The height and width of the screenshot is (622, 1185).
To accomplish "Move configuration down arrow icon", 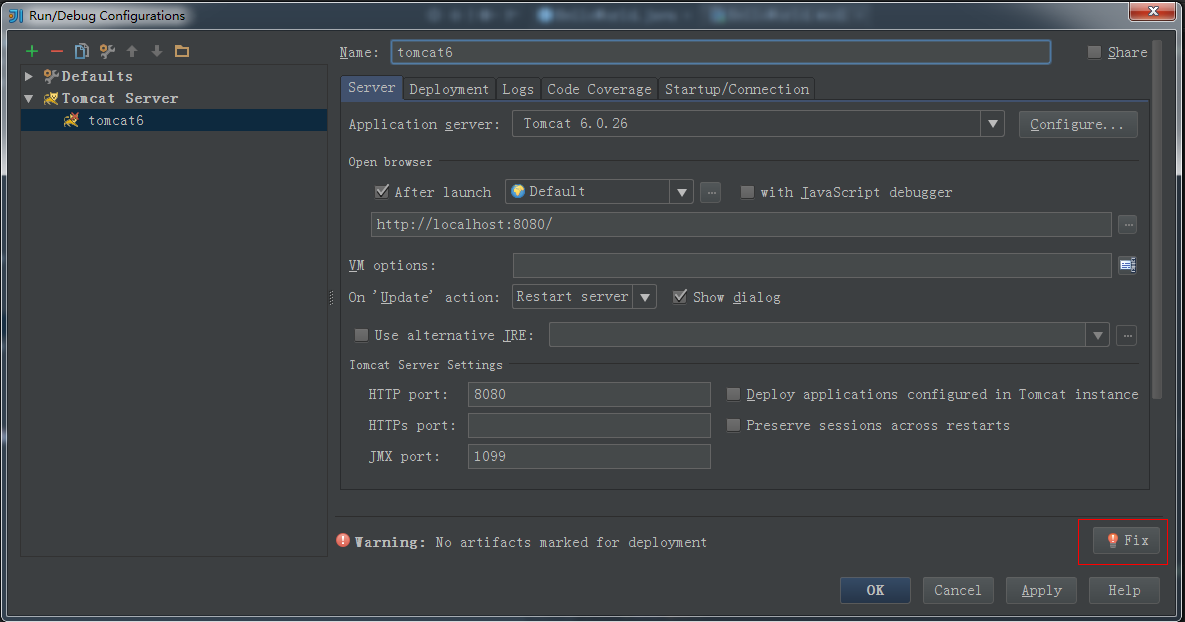I will point(157,51).
